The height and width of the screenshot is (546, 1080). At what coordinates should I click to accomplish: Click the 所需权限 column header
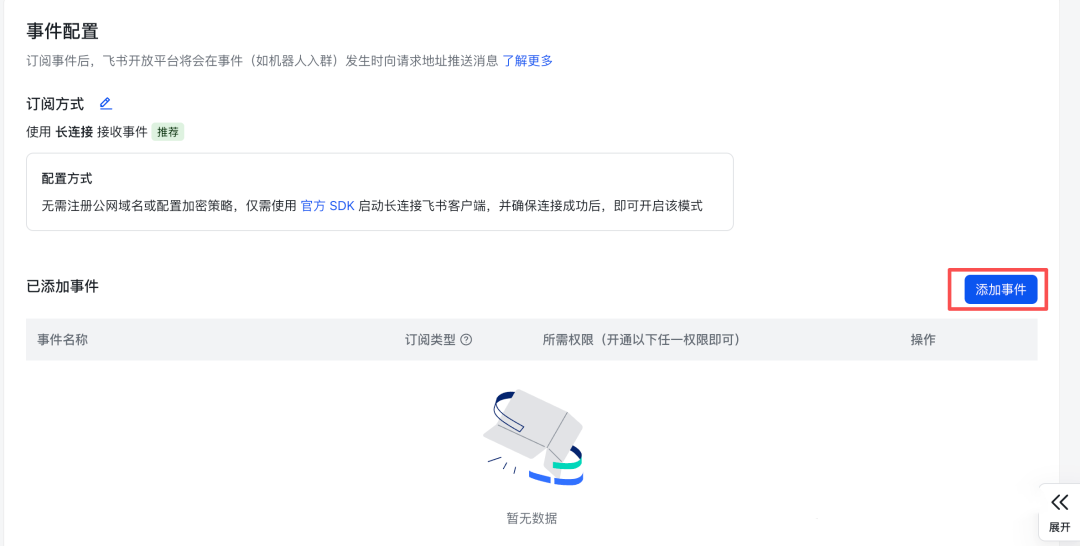click(641, 340)
